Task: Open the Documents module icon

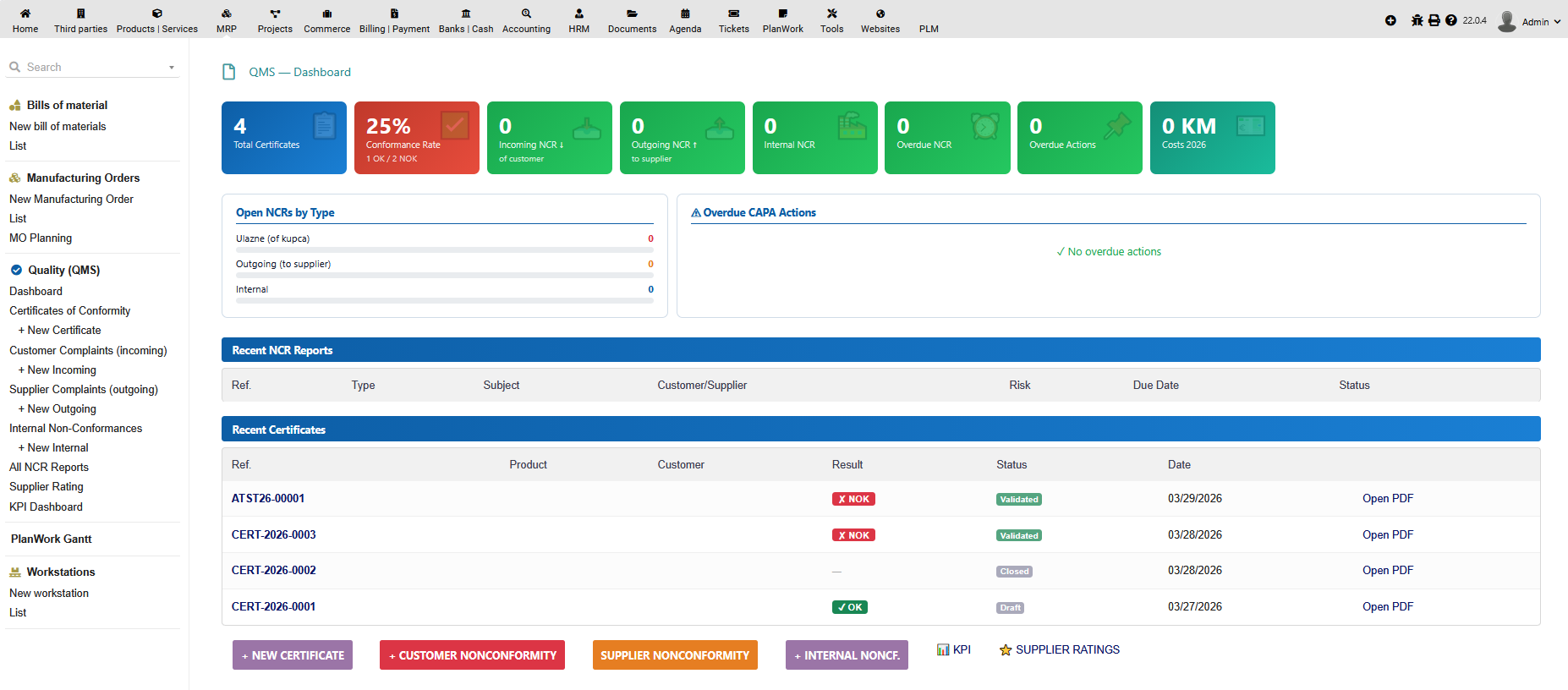Action: (632, 14)
